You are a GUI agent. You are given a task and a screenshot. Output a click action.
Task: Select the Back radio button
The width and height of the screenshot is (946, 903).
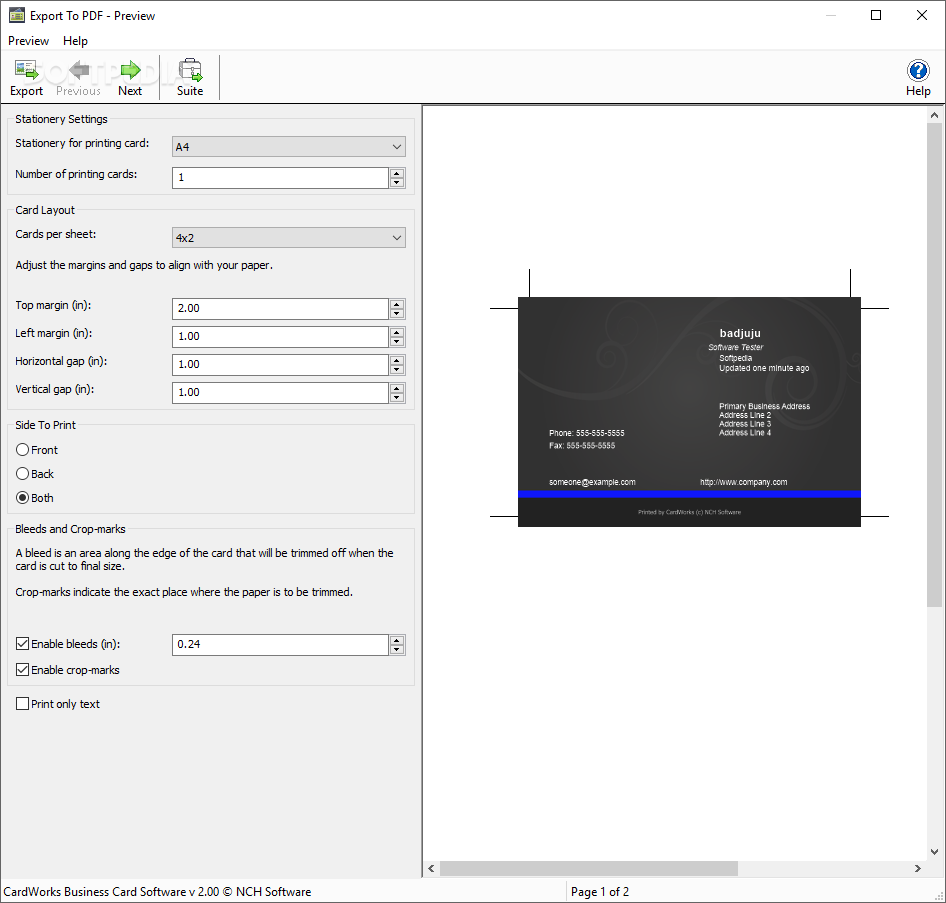pyautogui.click(x=22, y=474)
